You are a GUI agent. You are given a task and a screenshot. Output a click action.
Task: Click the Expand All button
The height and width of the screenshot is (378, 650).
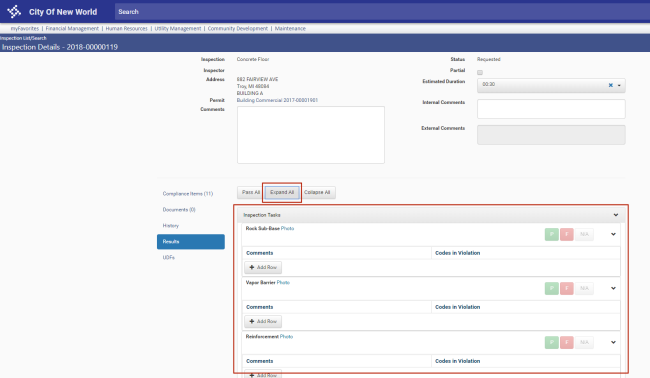click(282, 192)
